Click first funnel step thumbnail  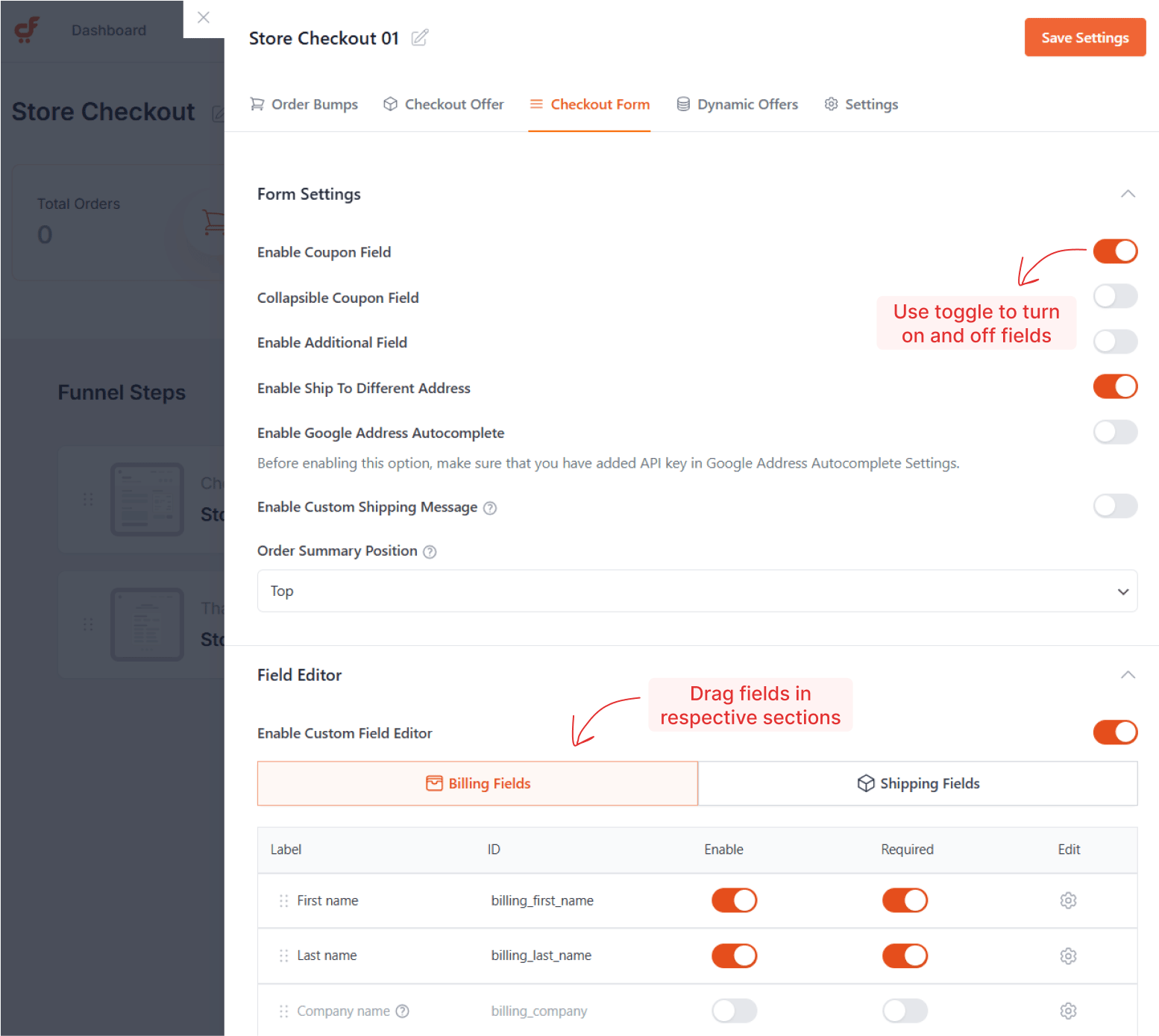tap(147, 499)
